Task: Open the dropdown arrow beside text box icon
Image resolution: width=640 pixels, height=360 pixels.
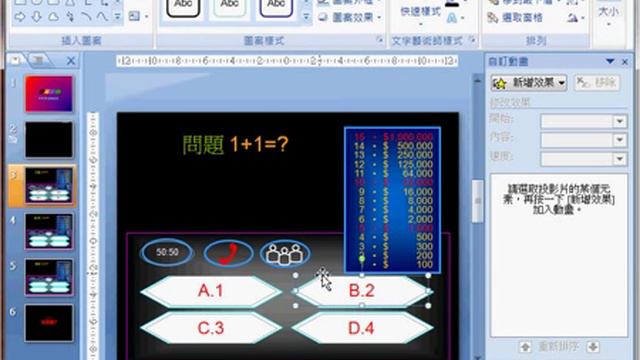Action: click(146, 17)
